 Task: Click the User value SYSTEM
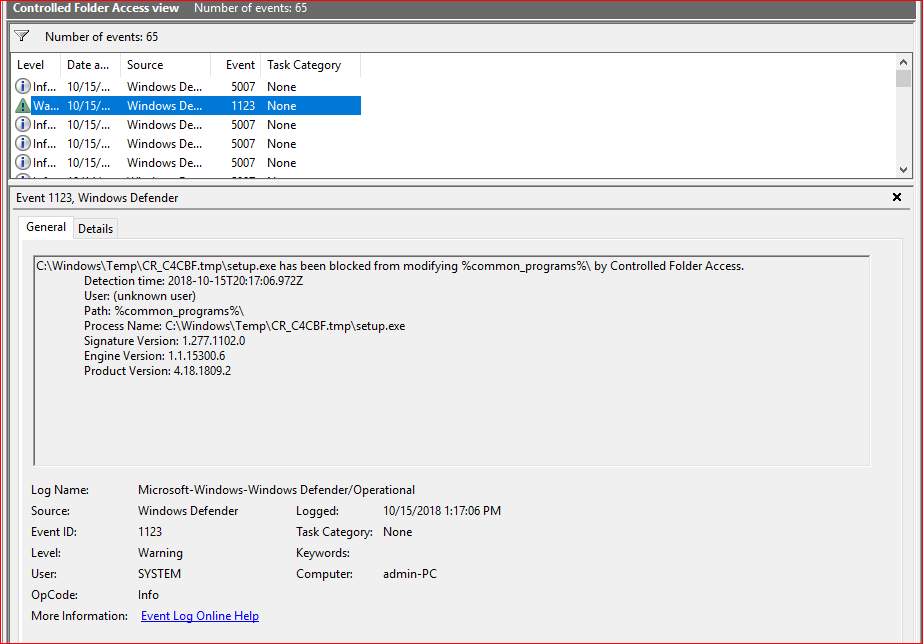160,574
